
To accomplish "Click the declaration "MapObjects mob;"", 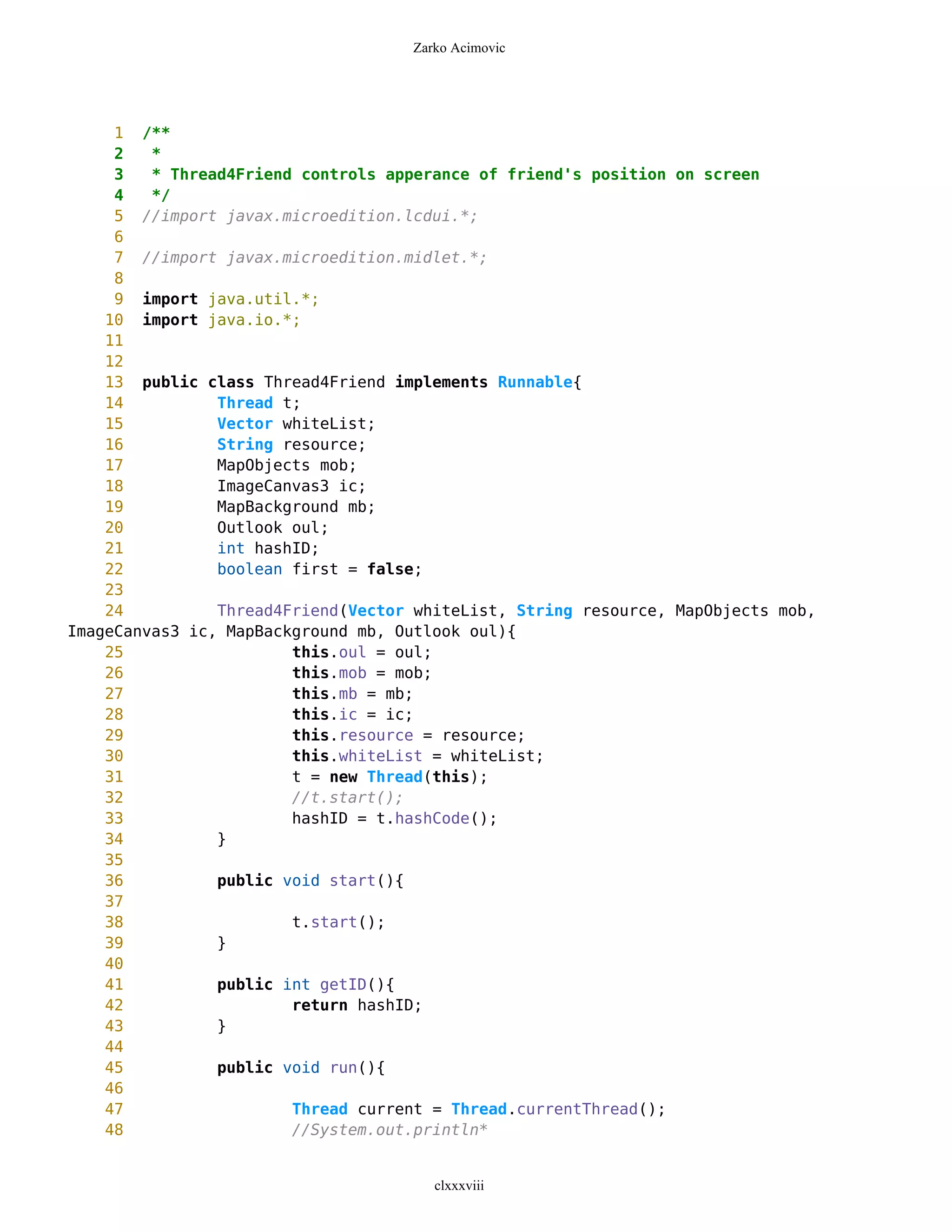I will click(287, 465).
